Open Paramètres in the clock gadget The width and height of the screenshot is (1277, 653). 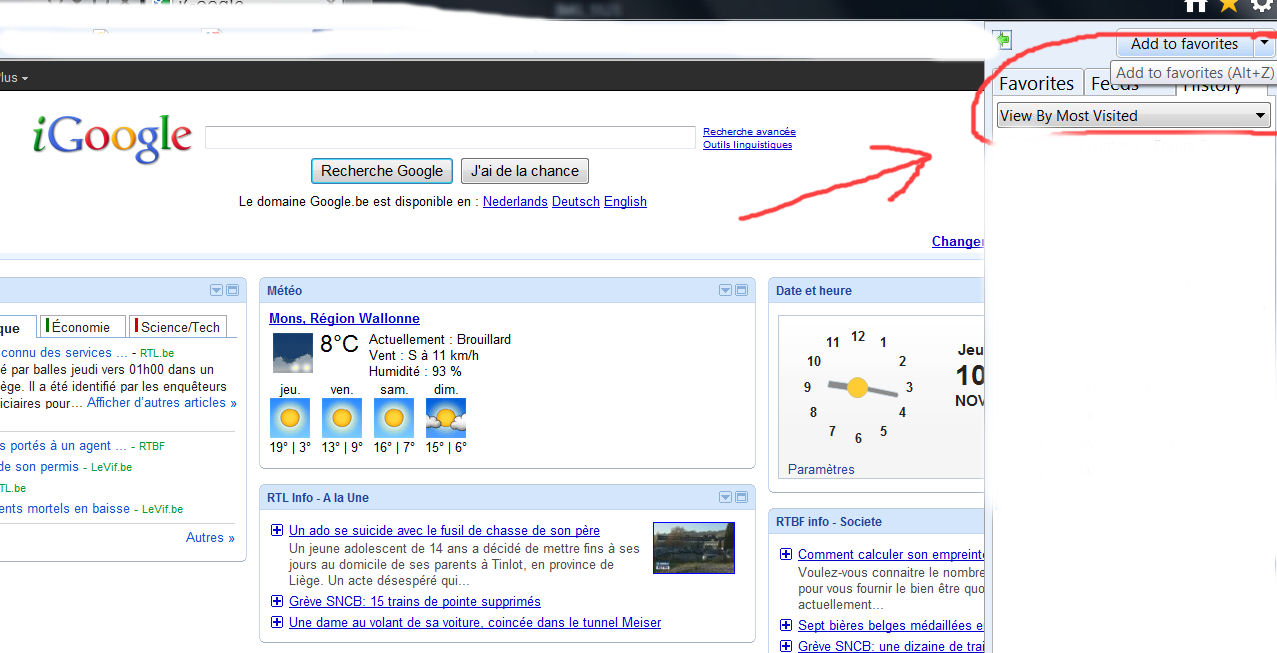(x=821, y=469)
